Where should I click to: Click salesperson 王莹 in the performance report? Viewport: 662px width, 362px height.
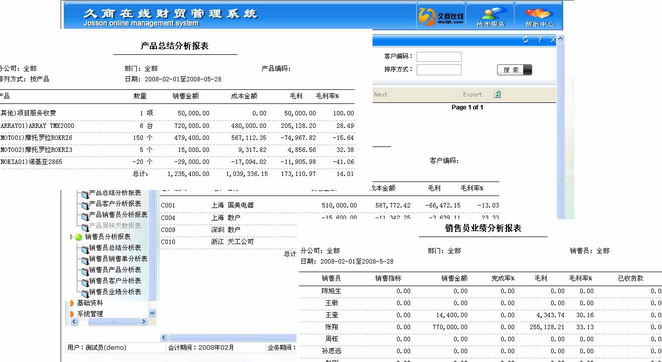click(331, 315)
